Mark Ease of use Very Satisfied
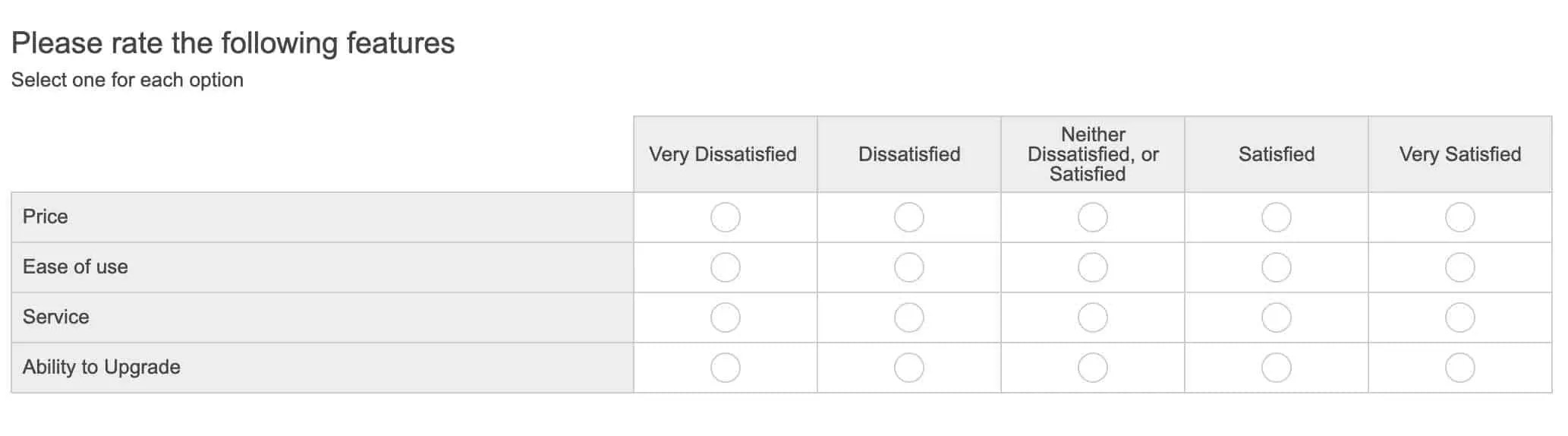The height and width of the screenshot is (436, 1568). pos(1459,267)
